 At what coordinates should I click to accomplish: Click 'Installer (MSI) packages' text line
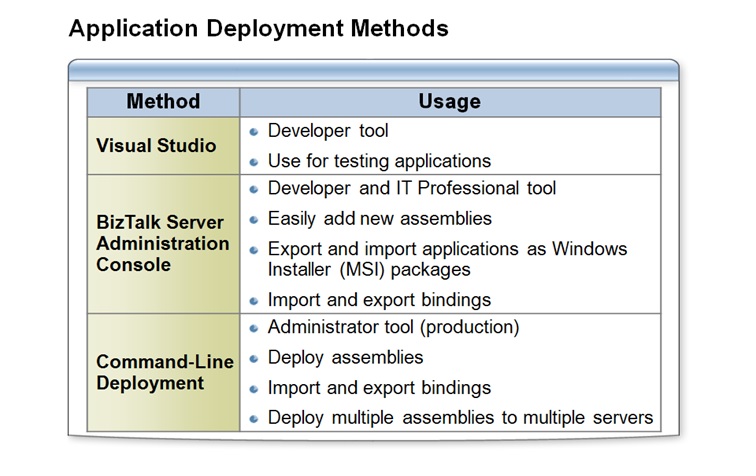pyautogui.click(x=369, y=270)
